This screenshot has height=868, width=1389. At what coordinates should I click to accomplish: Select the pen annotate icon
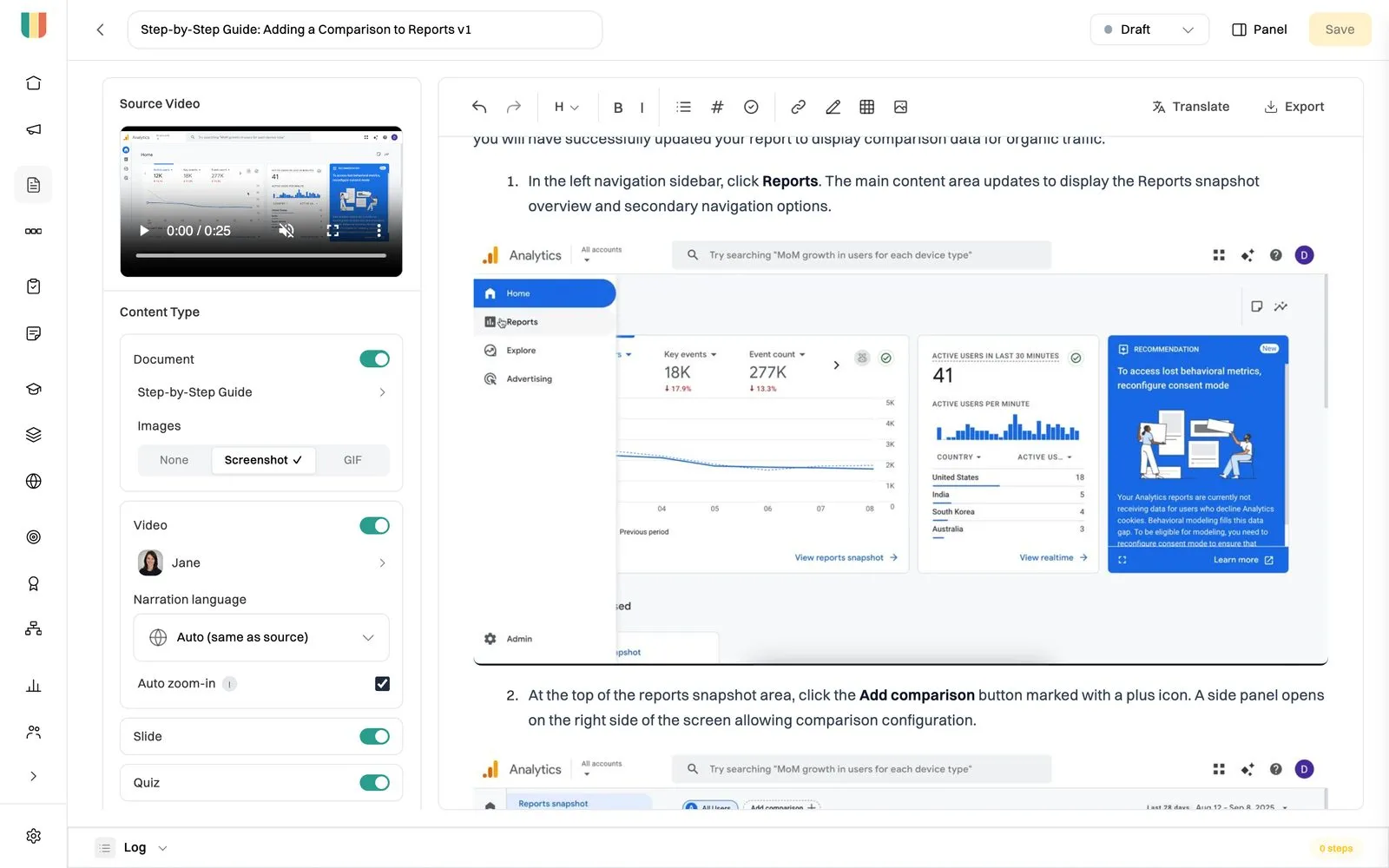tap(833, 107)
